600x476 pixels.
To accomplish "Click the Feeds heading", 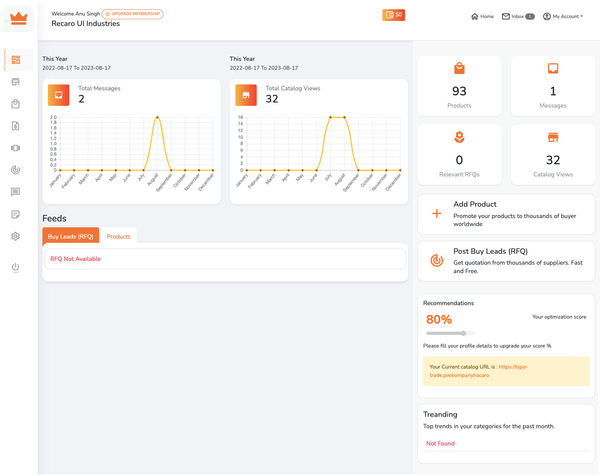I will [x=54, y=218].
